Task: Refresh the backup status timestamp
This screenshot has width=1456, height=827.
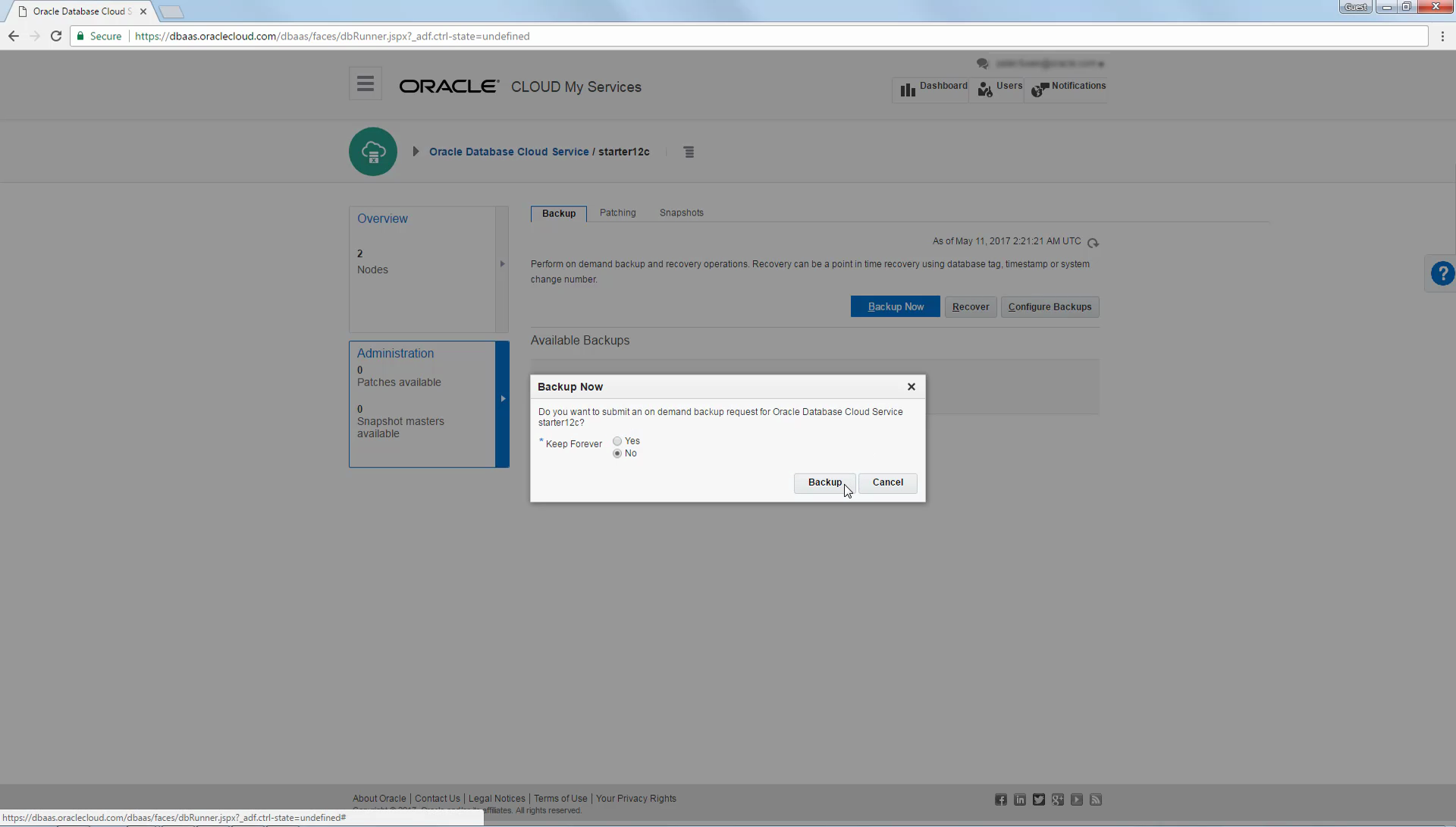Action: [x=1093, y=243]
